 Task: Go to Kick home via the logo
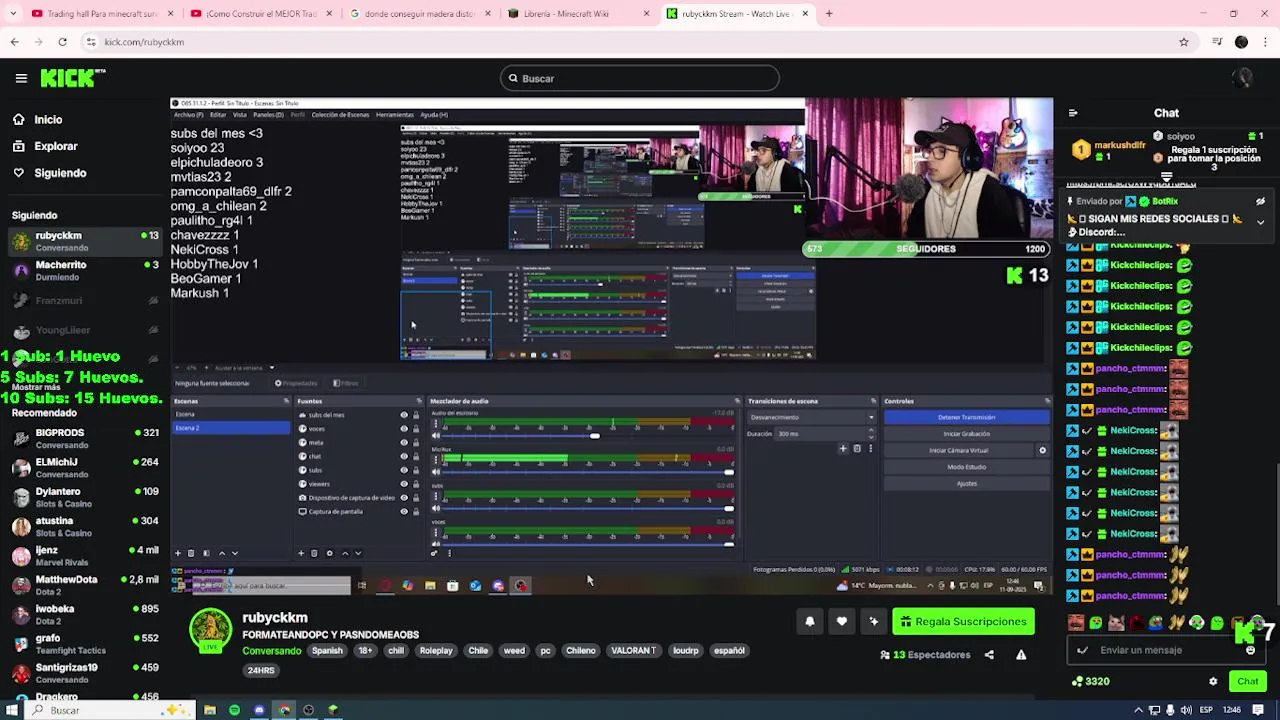coord(72,78)
